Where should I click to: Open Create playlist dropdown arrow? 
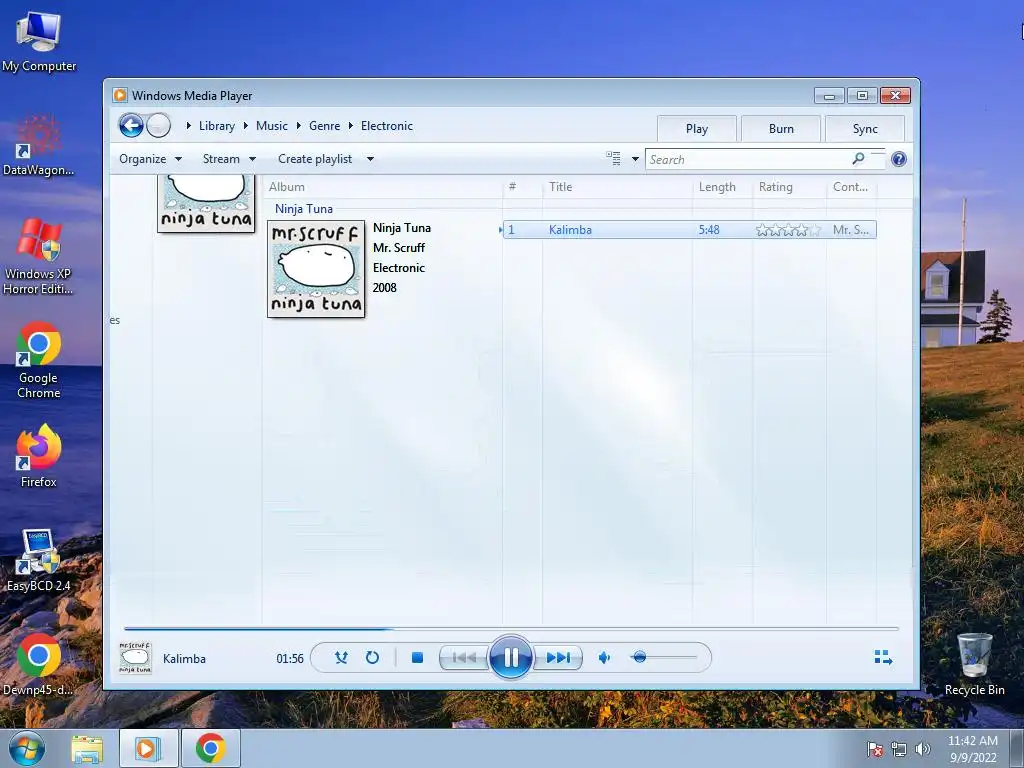[x=370, y=159]
